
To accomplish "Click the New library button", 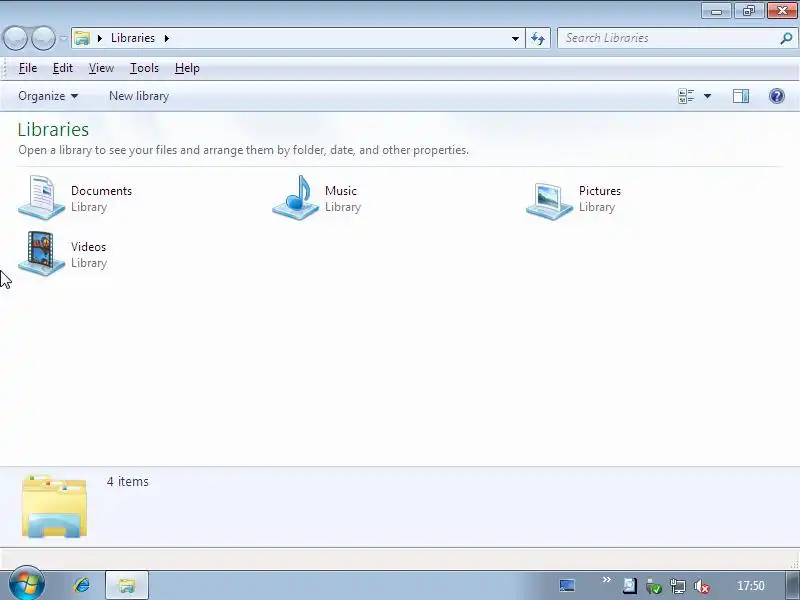I will click(x=139, y=96).
